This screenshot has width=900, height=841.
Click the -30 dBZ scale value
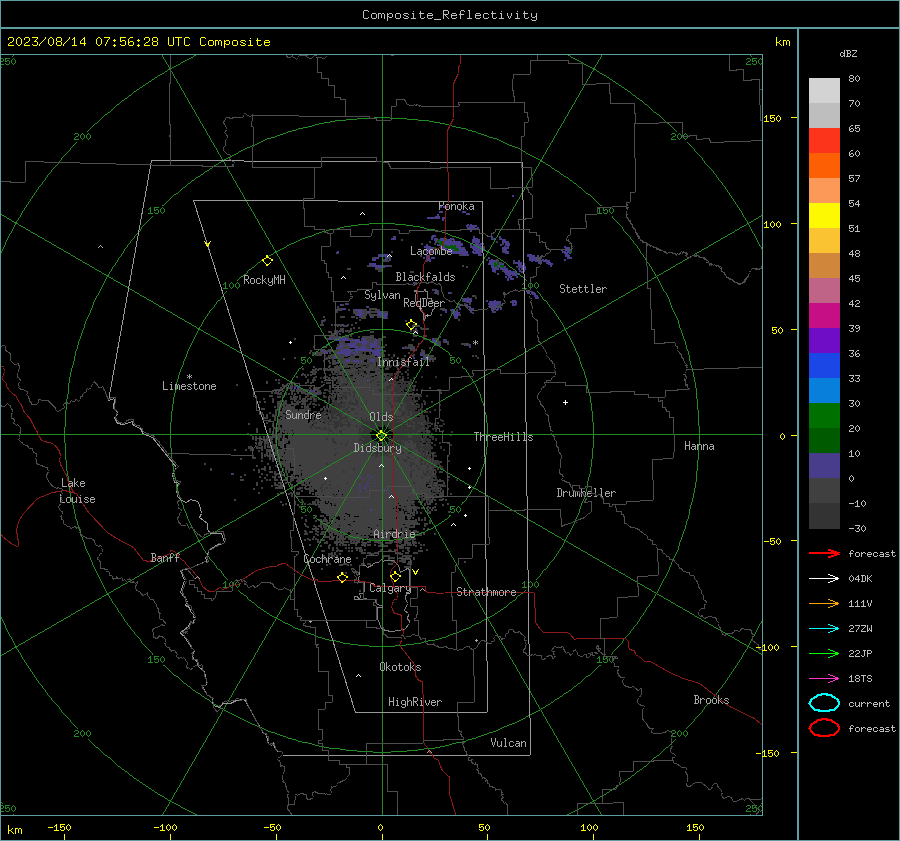(858, 528)
